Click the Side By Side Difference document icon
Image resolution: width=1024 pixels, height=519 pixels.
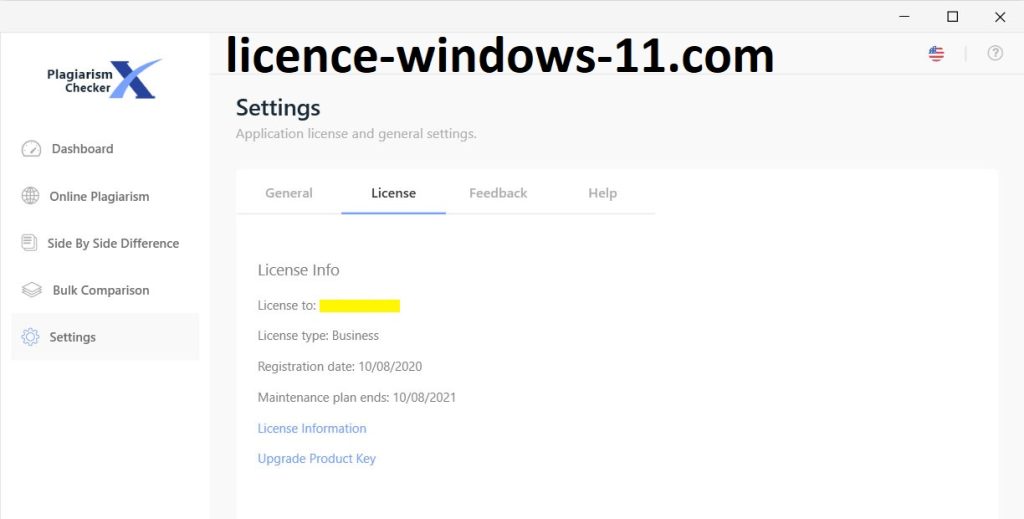30,243
